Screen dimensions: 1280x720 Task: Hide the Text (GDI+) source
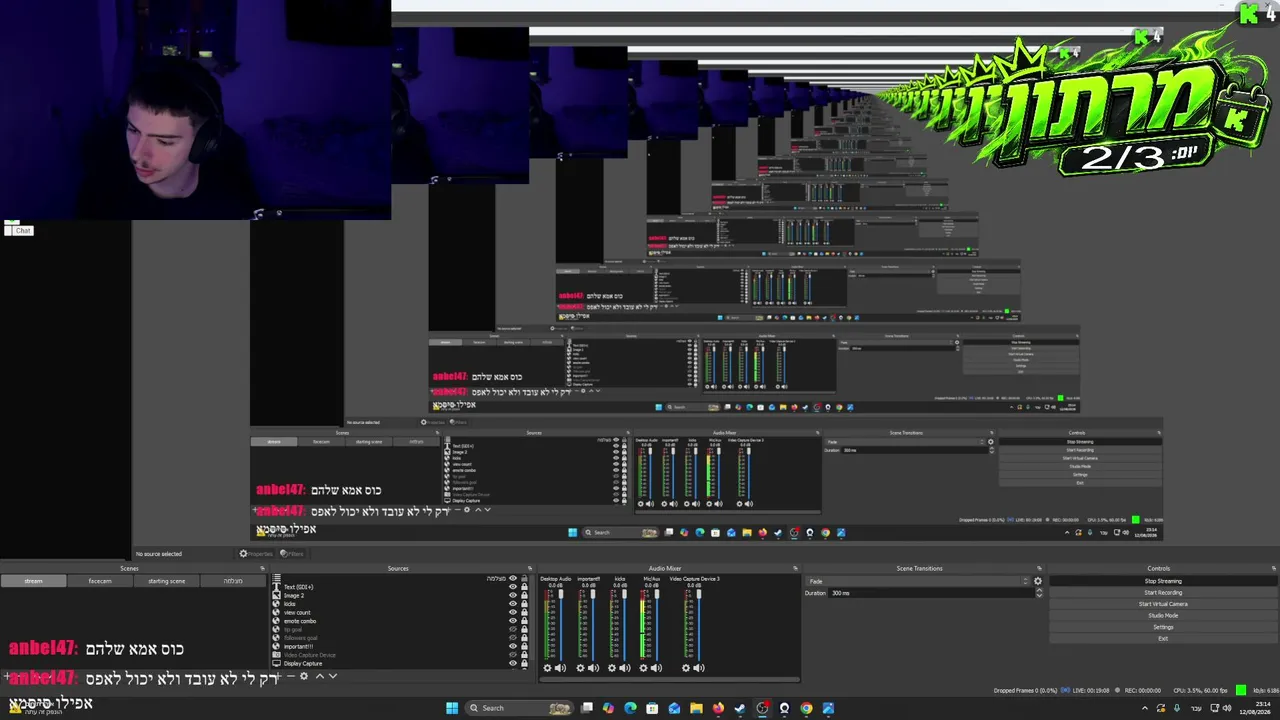[x=513, y=587]
